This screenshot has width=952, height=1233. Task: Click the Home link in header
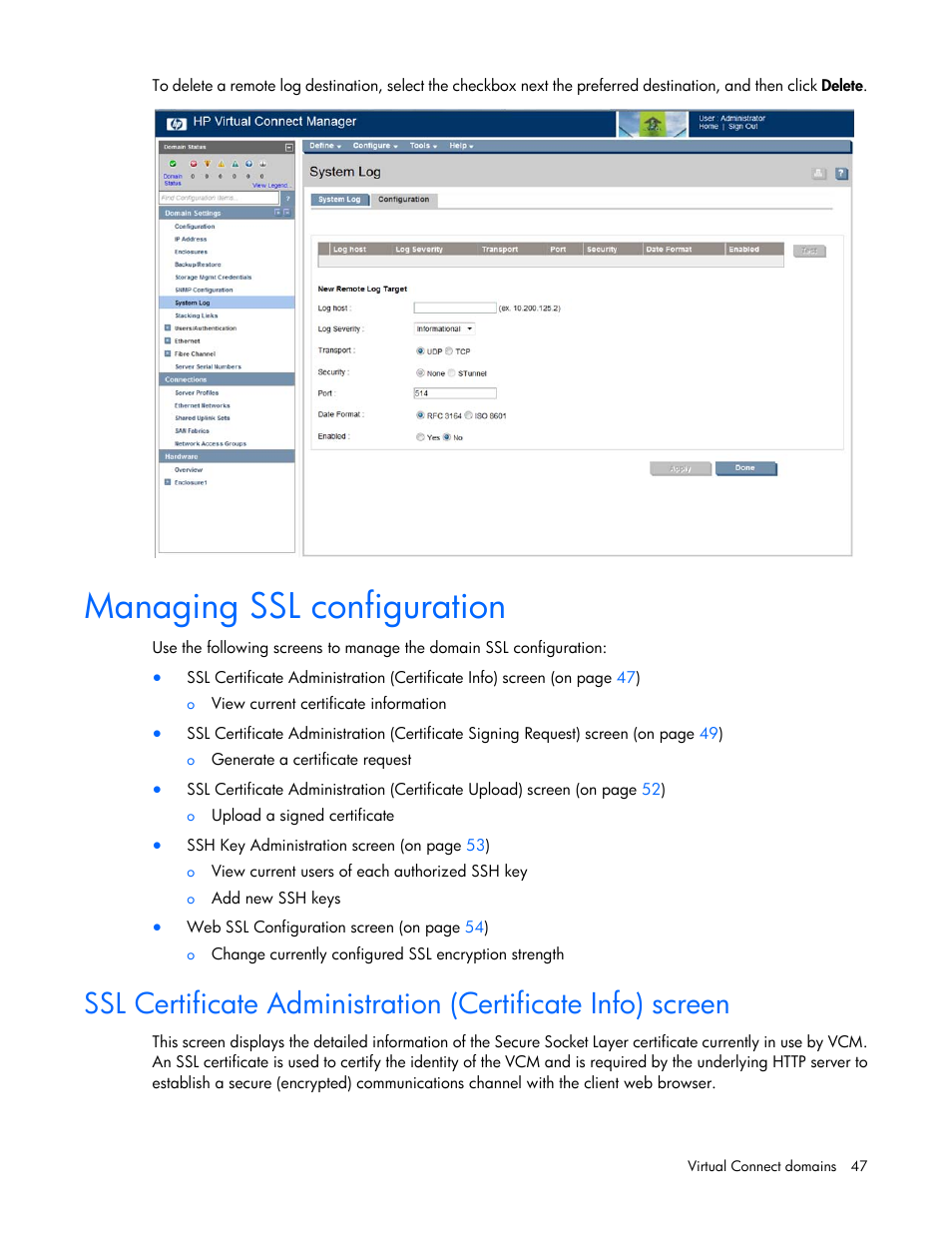pyautogui.click(x=709, y=127)
